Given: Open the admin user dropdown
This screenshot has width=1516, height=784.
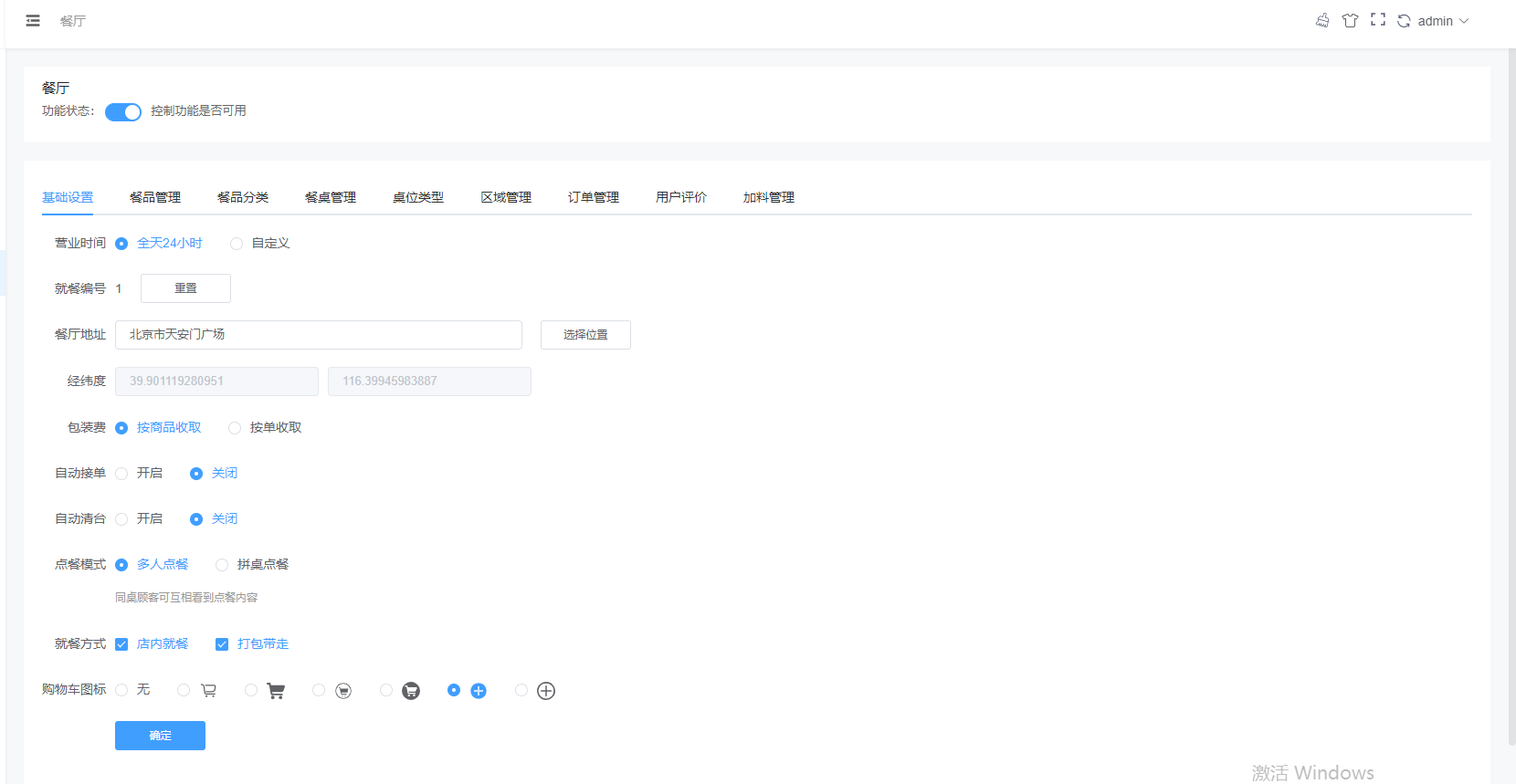Looking at the screenshot, I should pyautogui.click(x=1443, y=21).
